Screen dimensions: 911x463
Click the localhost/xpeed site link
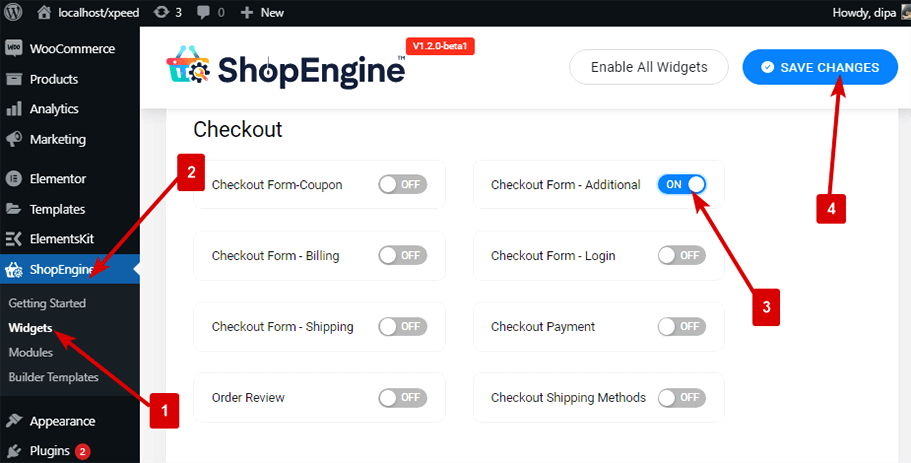[96, 12]
